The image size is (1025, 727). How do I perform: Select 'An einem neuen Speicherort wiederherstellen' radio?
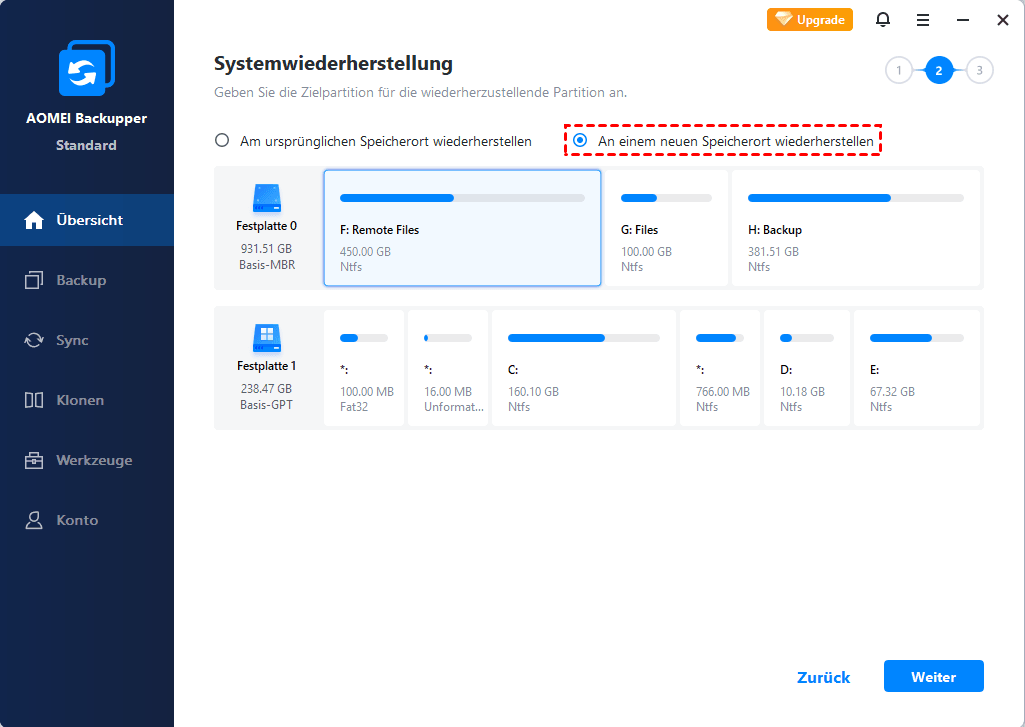(580, 141)
